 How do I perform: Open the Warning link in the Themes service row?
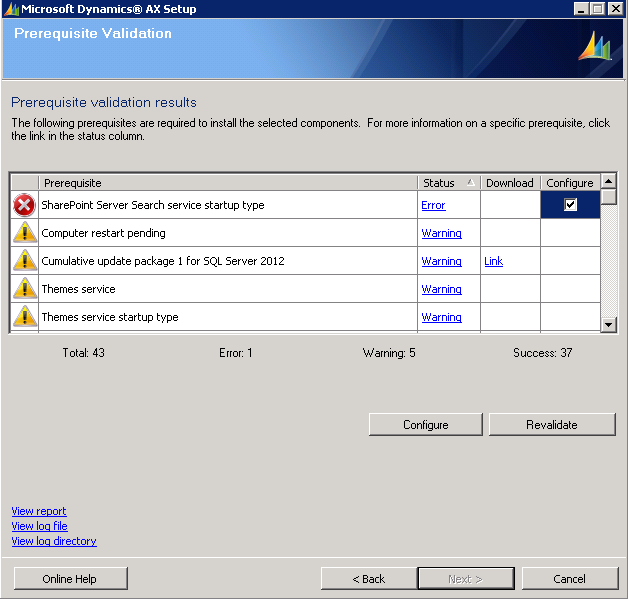pos(441,289)
